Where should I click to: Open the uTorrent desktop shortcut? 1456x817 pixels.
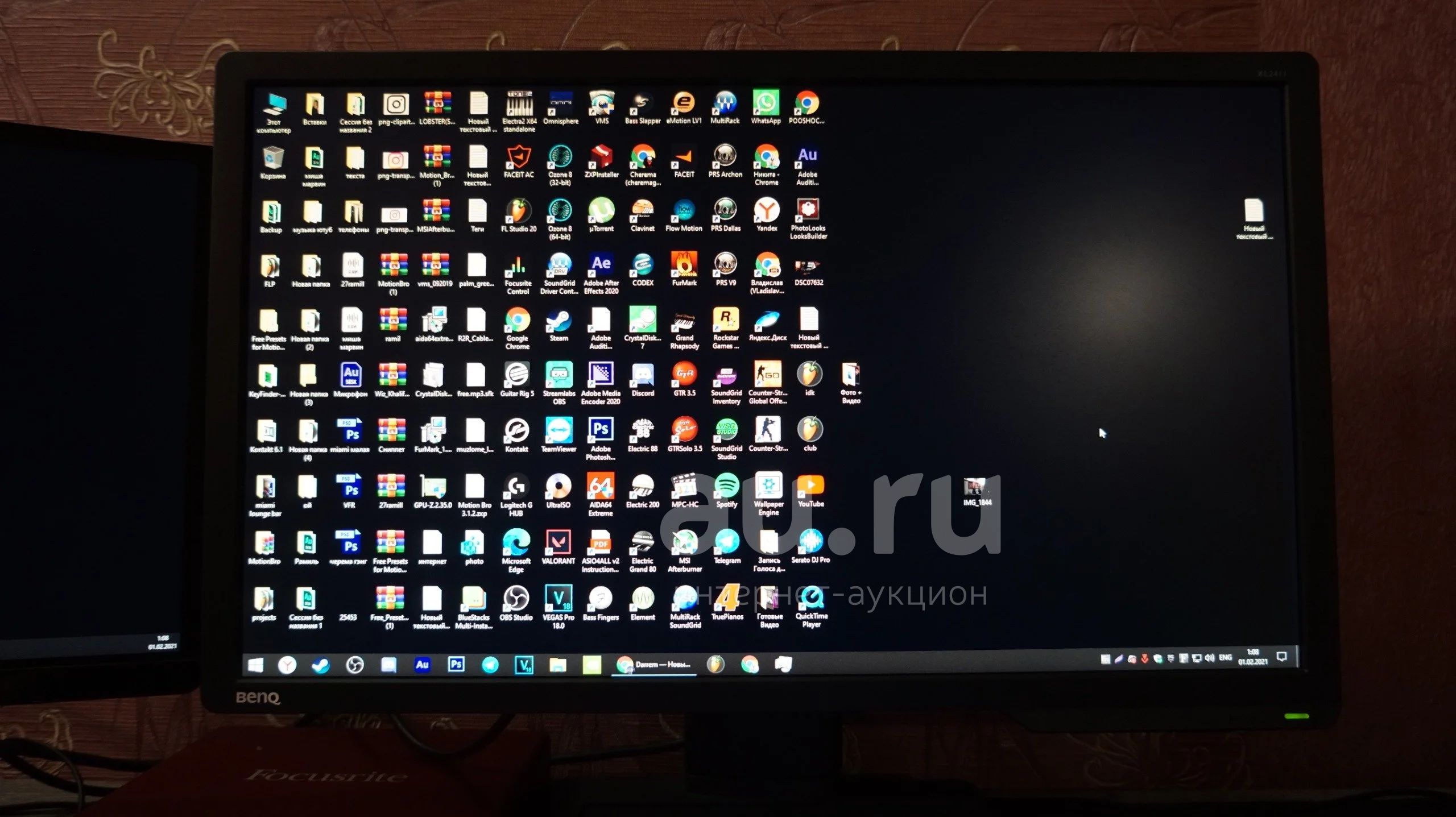point(601,215)
